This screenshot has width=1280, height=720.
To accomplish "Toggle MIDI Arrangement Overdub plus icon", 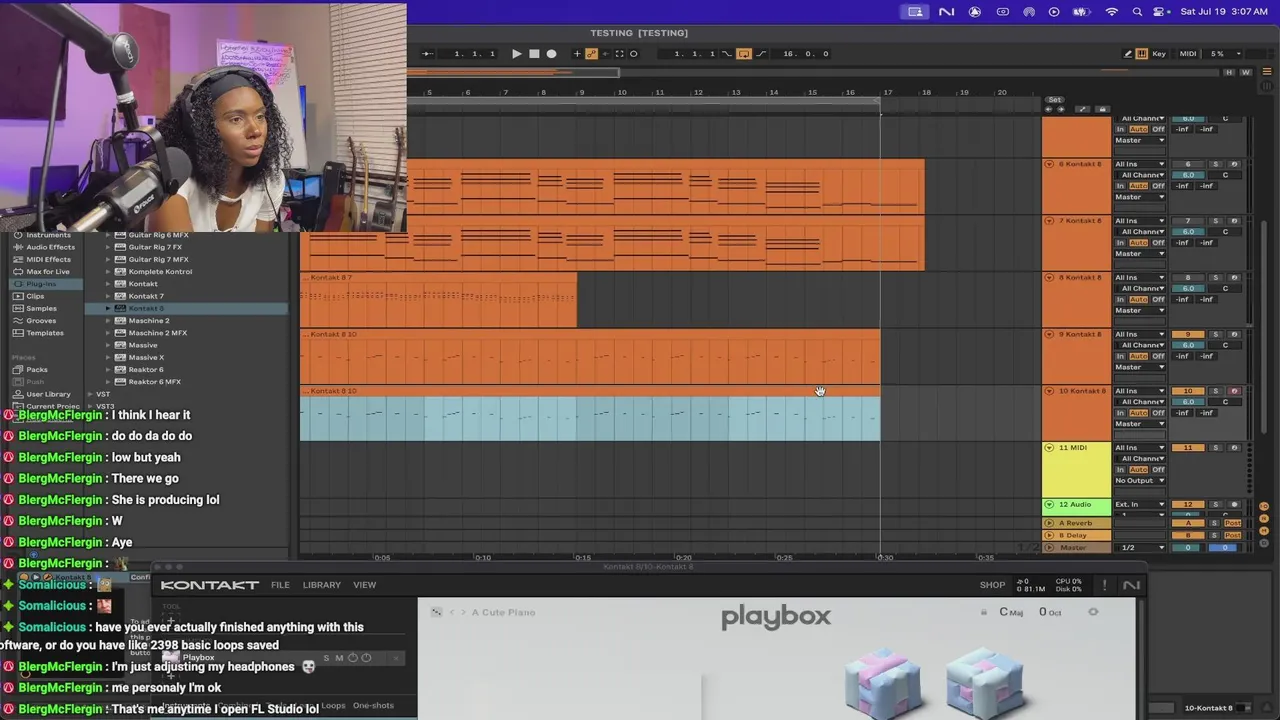I will pos(577,54).
